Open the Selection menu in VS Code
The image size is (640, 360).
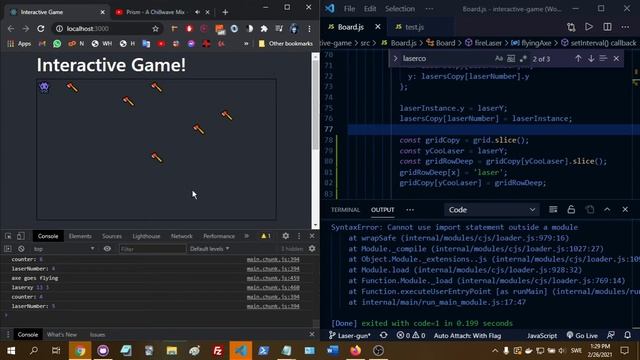tap(400, 9)
